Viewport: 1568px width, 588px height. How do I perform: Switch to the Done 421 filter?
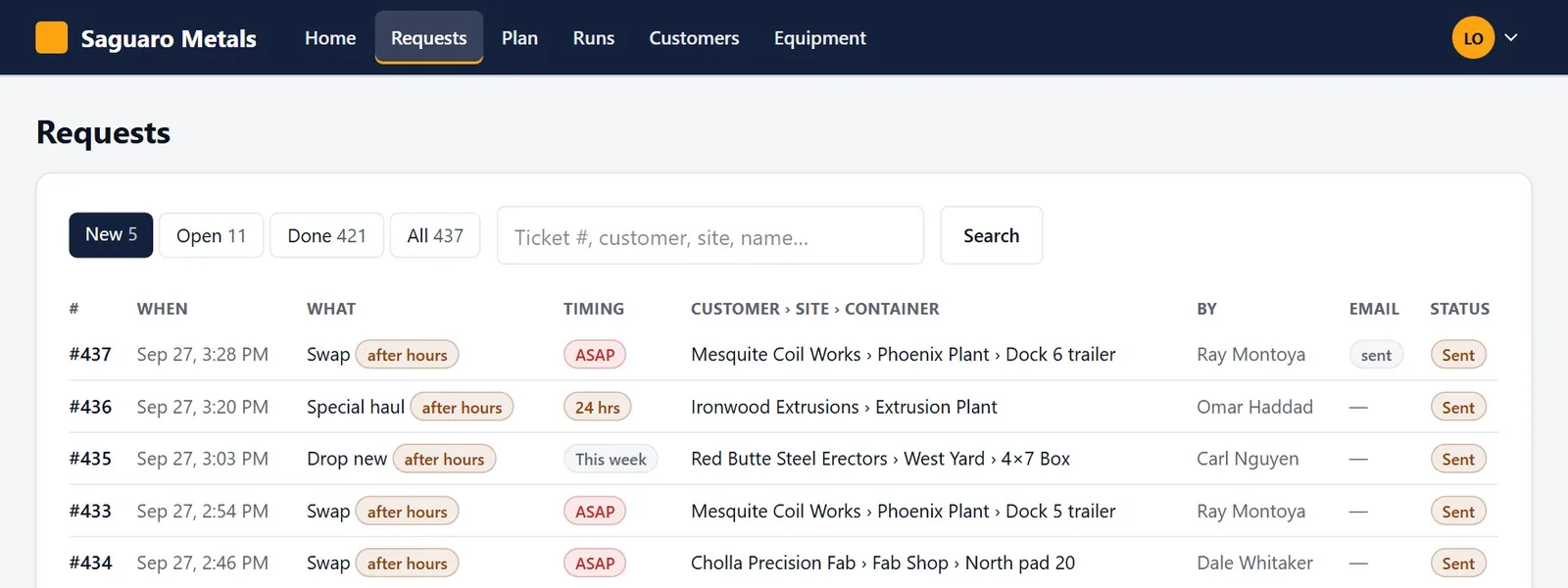tap(326, 235)
